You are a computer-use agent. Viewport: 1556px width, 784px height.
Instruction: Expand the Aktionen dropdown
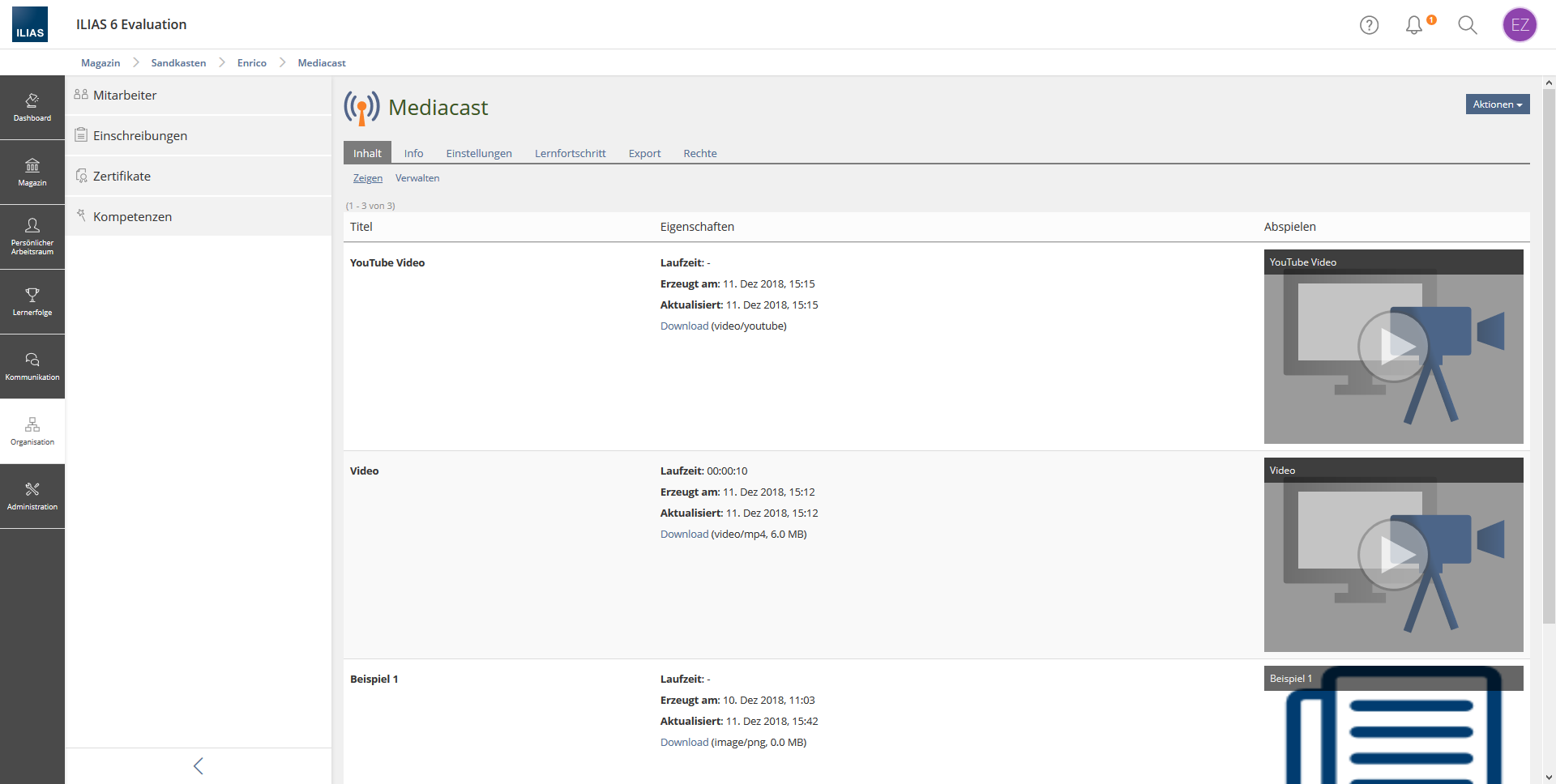(x=1497, y=104)
